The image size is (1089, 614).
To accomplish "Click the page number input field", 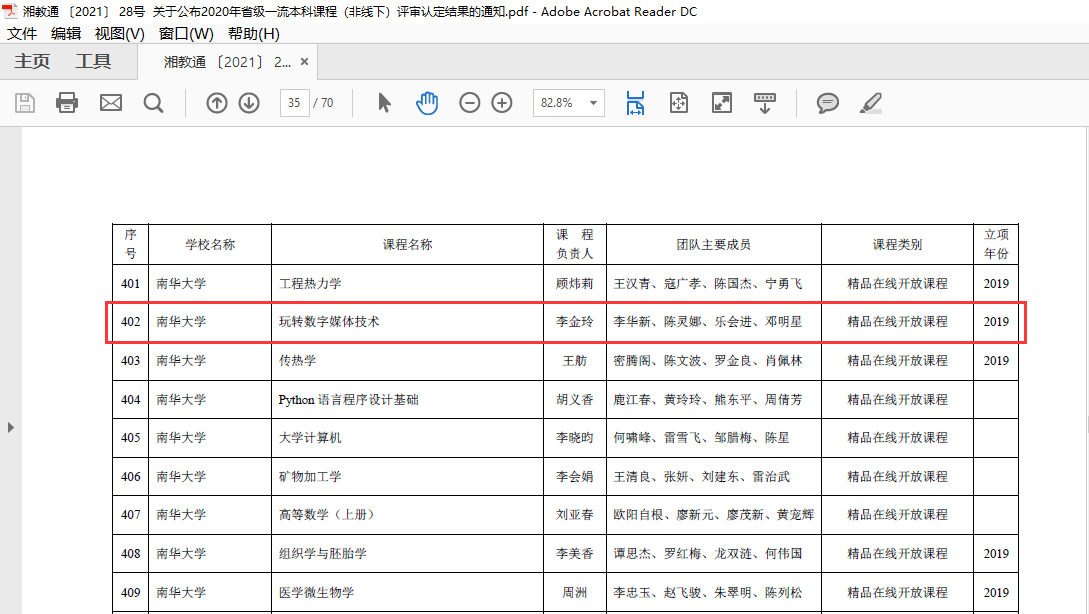I will tap(295, 103).
